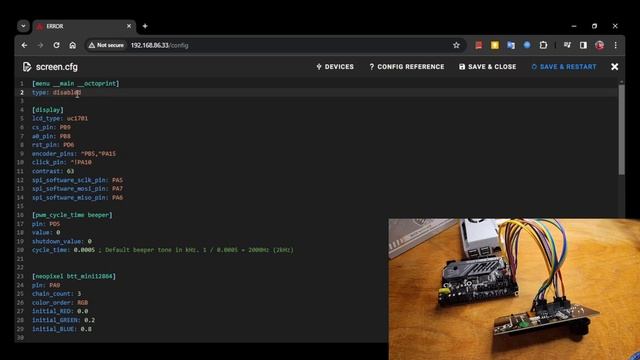The height and width of the screenshot is (360, 640).
Task: Click the a0_pin: PB8 line
Action: pos(51,136)
